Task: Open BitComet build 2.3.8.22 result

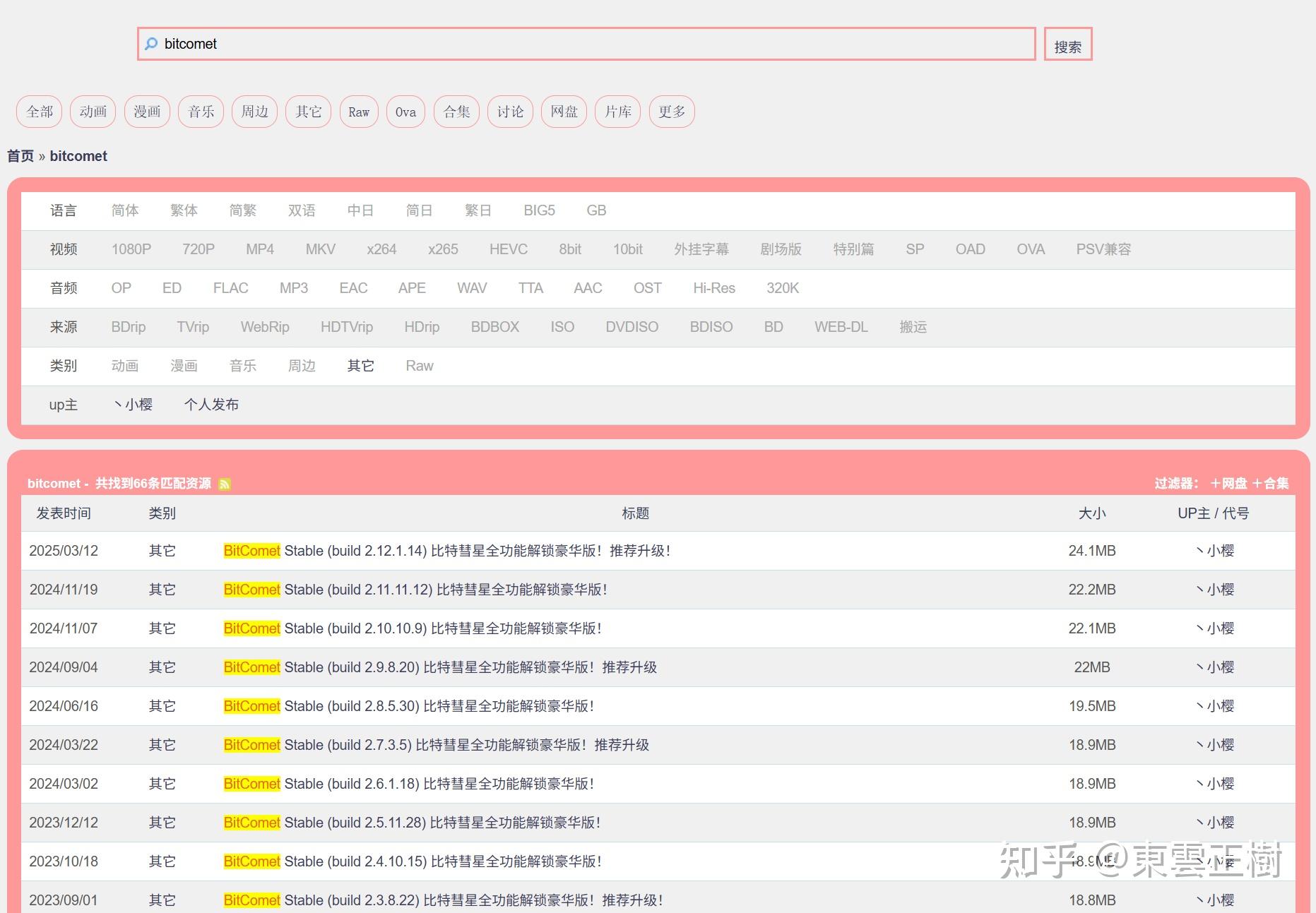Action: pyautogui.click(x=444, y=900)
